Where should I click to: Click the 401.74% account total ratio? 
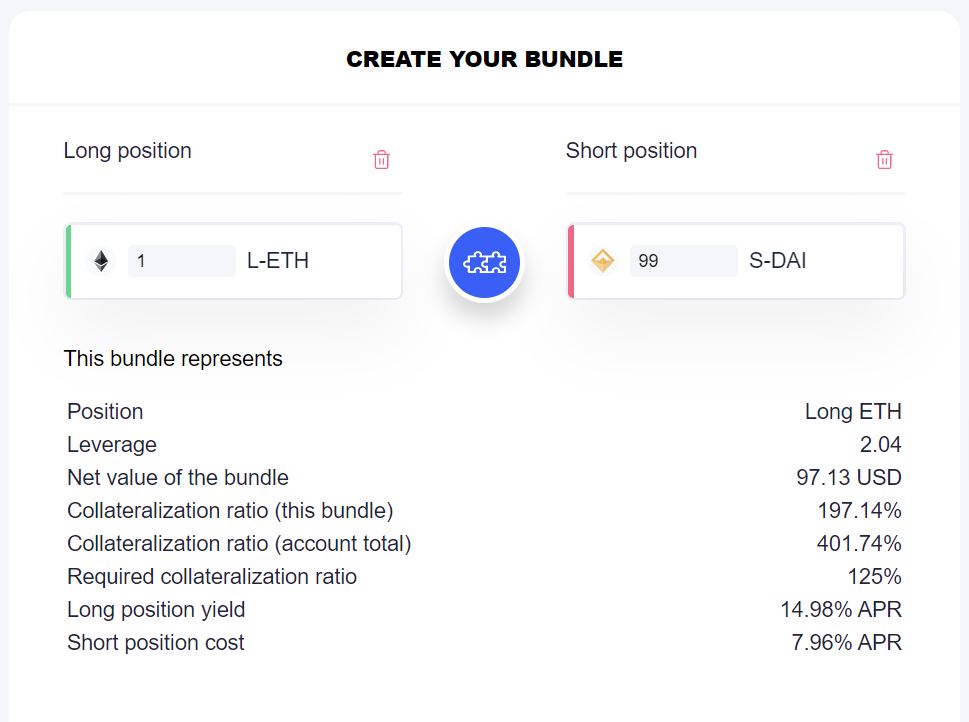(859, 544)
